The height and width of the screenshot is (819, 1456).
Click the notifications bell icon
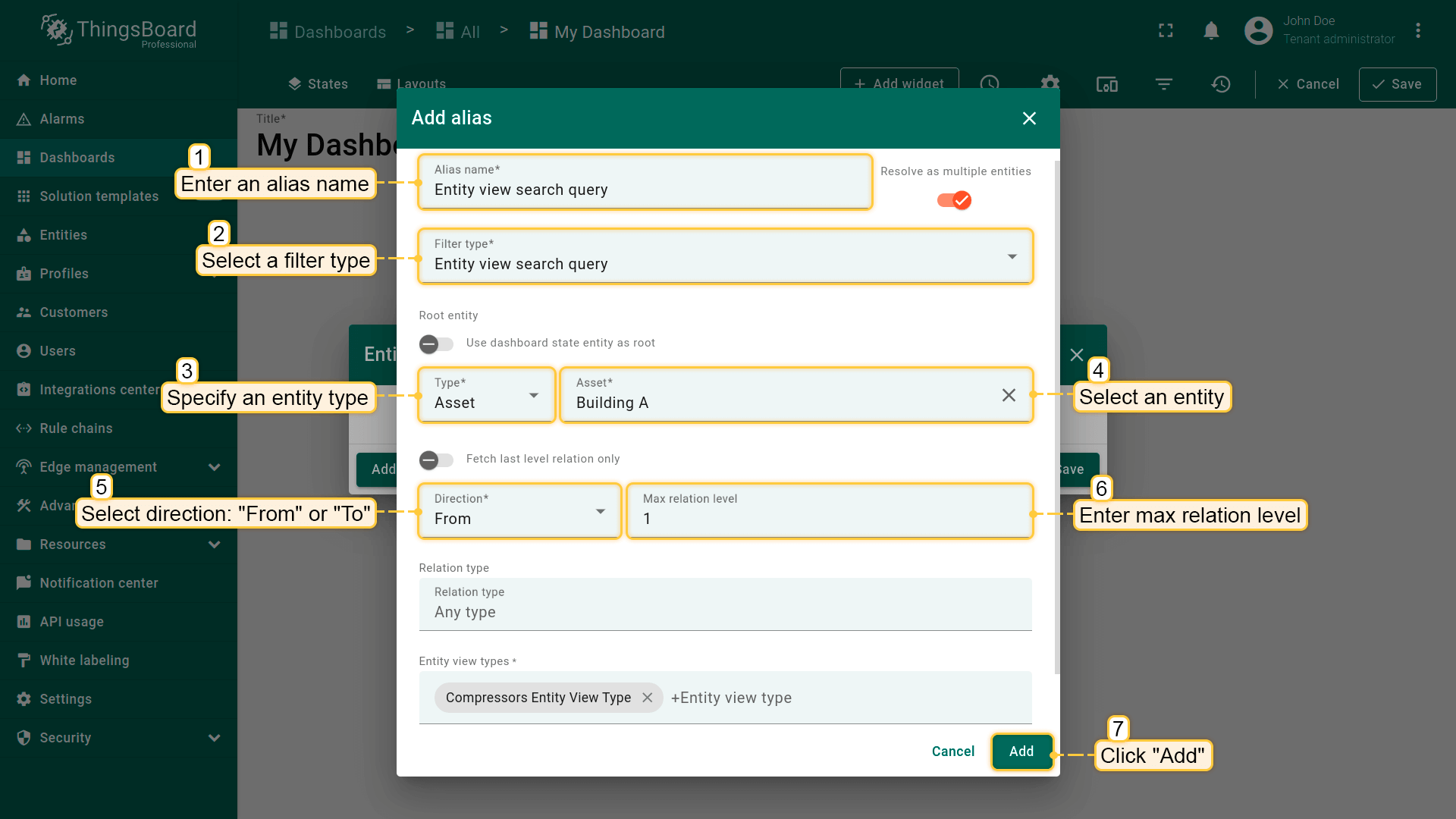[x=1211, y=30]
